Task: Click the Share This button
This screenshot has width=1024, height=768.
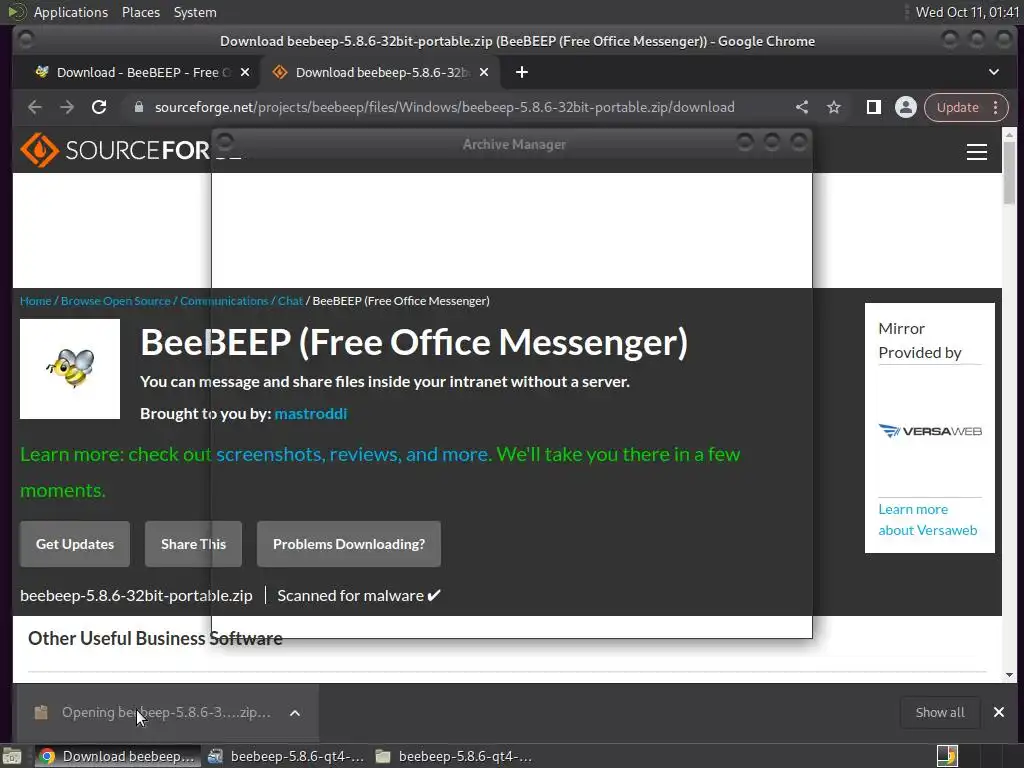Action: pyautogui.click(x=193, y=544)
